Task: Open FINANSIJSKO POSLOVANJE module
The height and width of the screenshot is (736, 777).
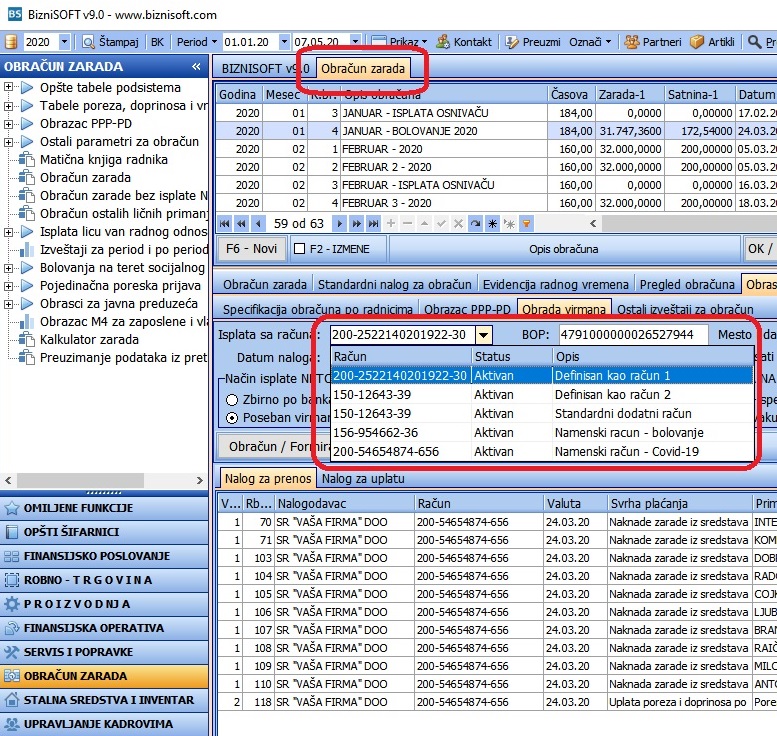Action: point(104,556)
